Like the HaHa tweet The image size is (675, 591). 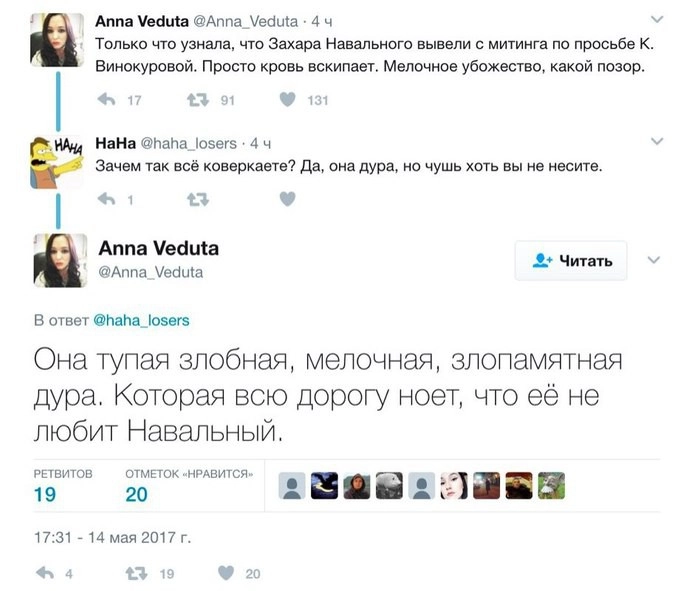click(288, 198)
